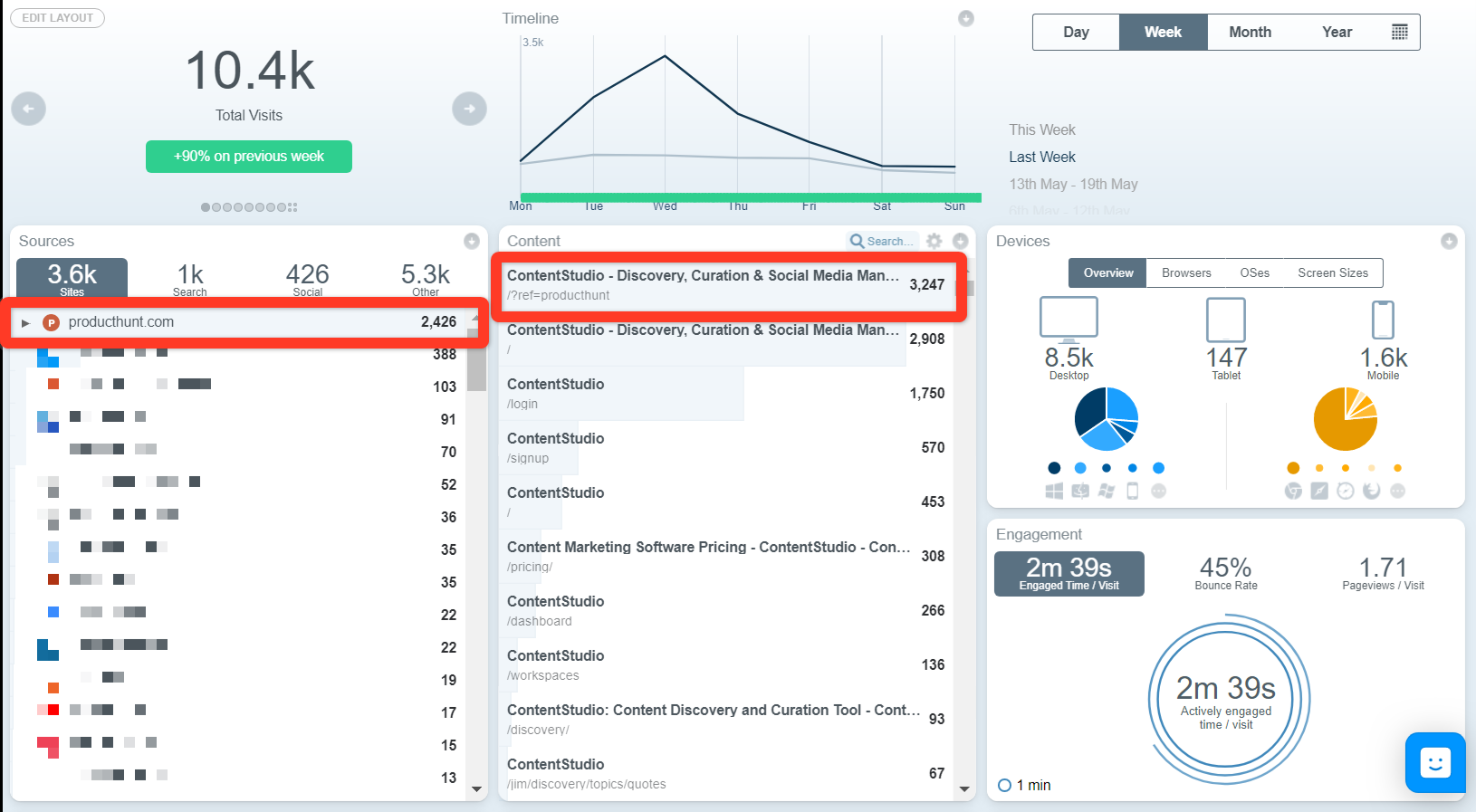1476x812 pixels.
Task: Select the 1.71 Pageviews / Visit metric
Action: (1383, 574)
